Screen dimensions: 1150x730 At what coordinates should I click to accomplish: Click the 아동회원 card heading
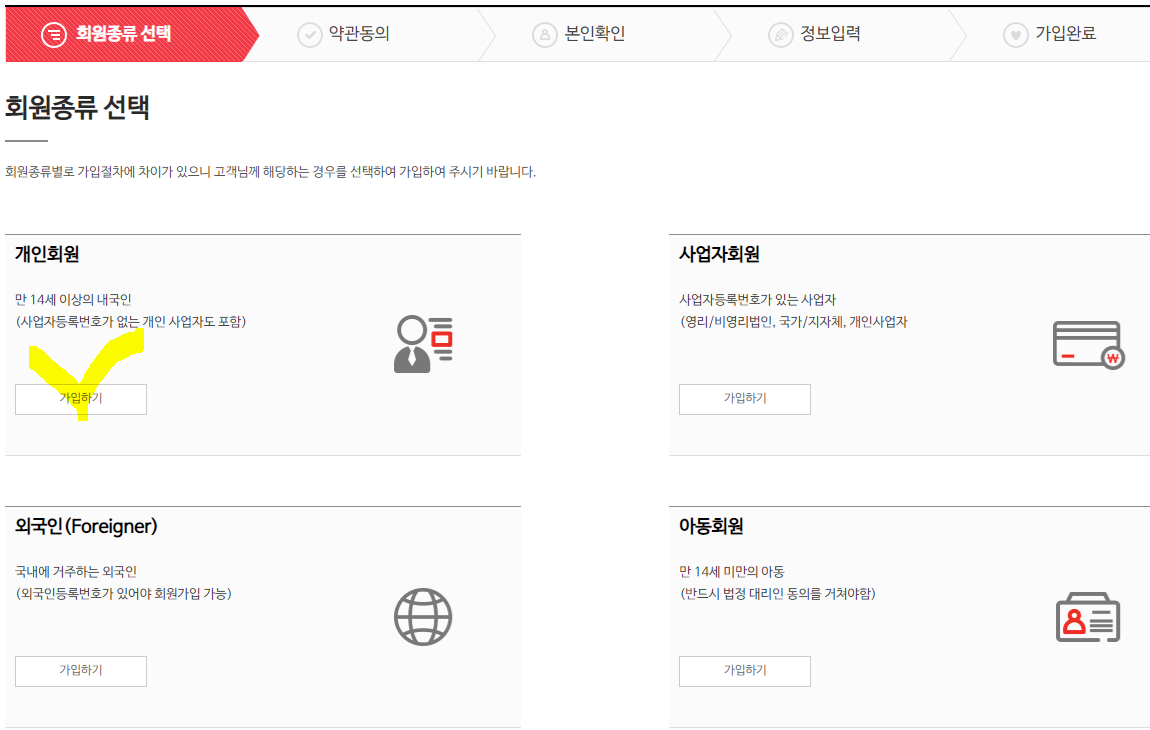711,527
